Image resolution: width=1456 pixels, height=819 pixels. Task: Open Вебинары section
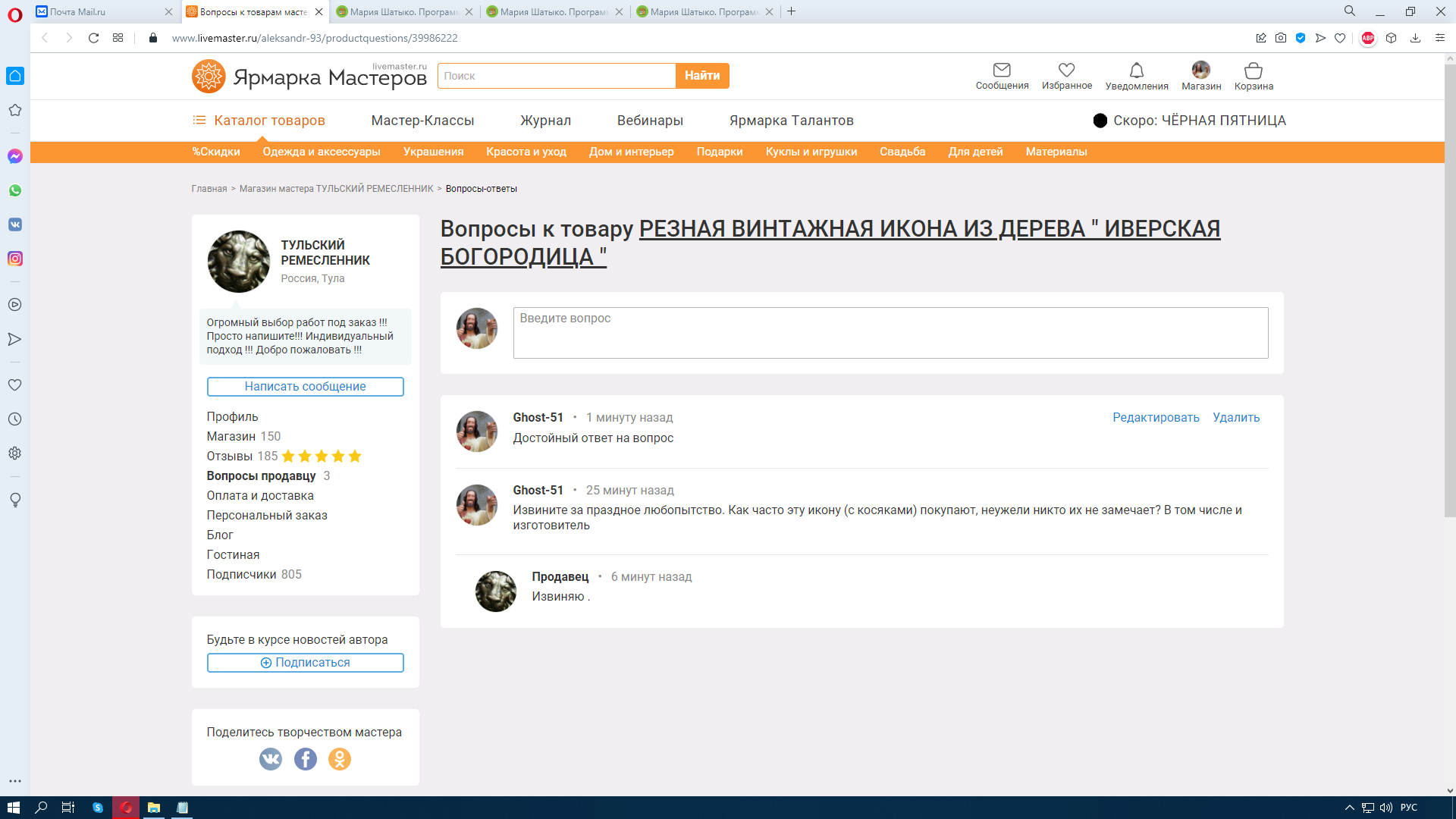pyautogui.click(x=650, y=121)
